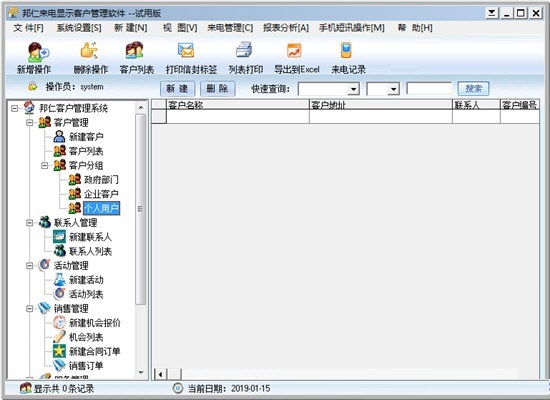Viewport: 550px width, 400px height.
Task: Click the clock icon beside 当前日期
Action: (178, 388)
